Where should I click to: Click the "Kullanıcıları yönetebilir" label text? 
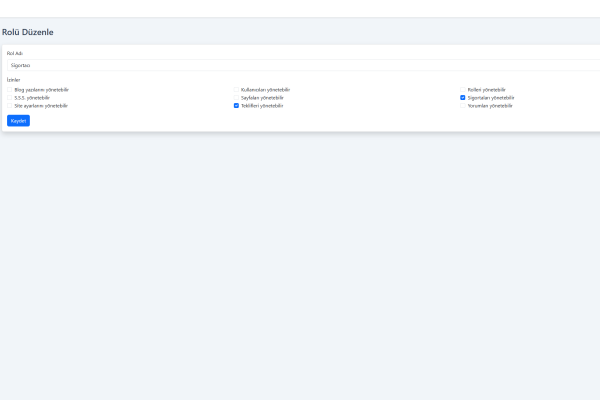pyautogui.click(x=265, y=90)
